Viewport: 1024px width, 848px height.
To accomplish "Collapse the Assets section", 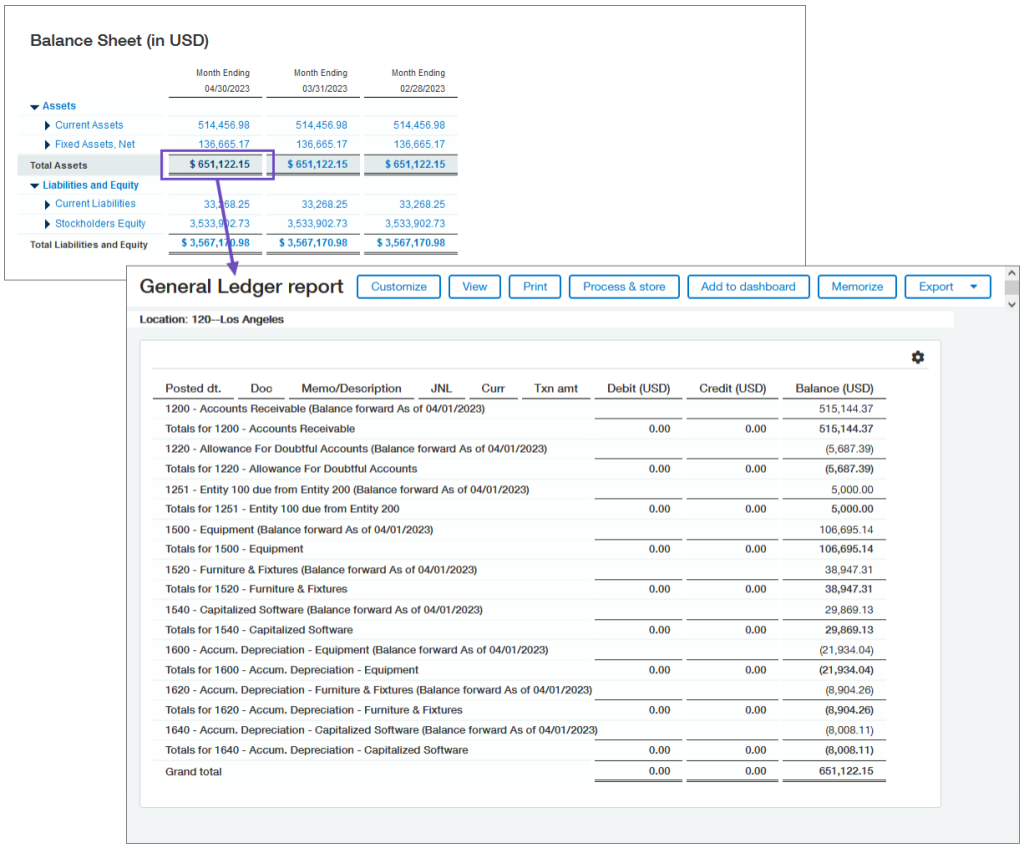I will click(35, 106).
